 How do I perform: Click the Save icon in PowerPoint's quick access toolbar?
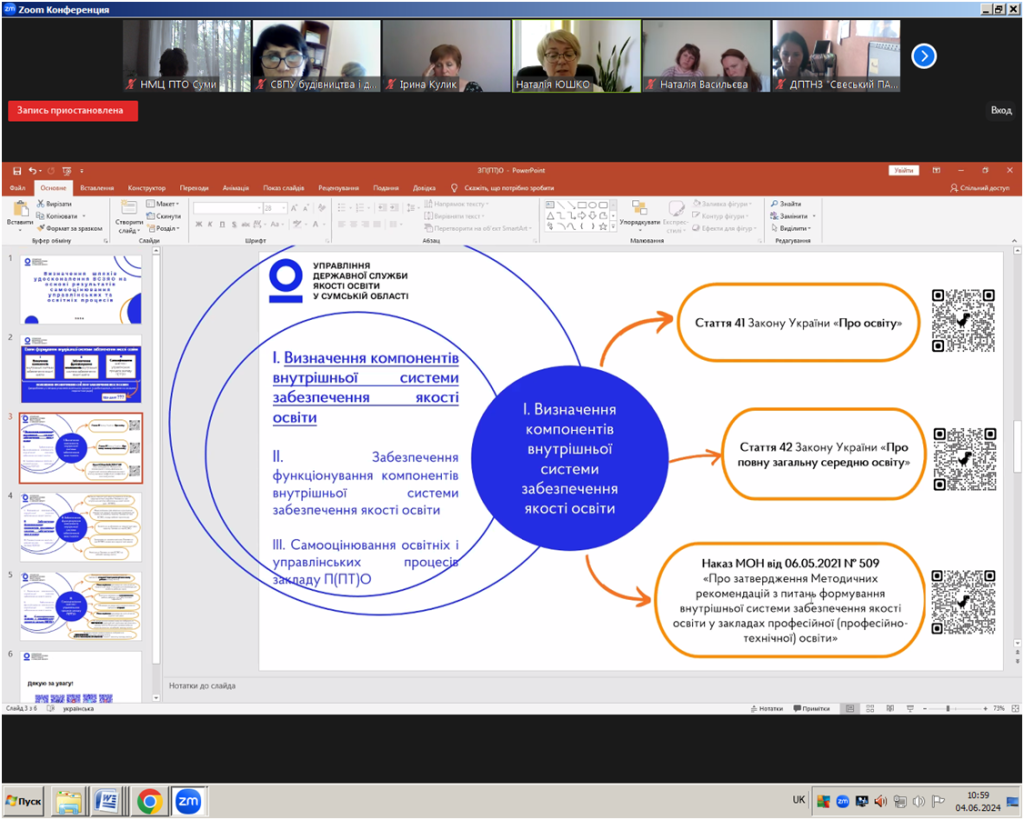click(17, 171)
